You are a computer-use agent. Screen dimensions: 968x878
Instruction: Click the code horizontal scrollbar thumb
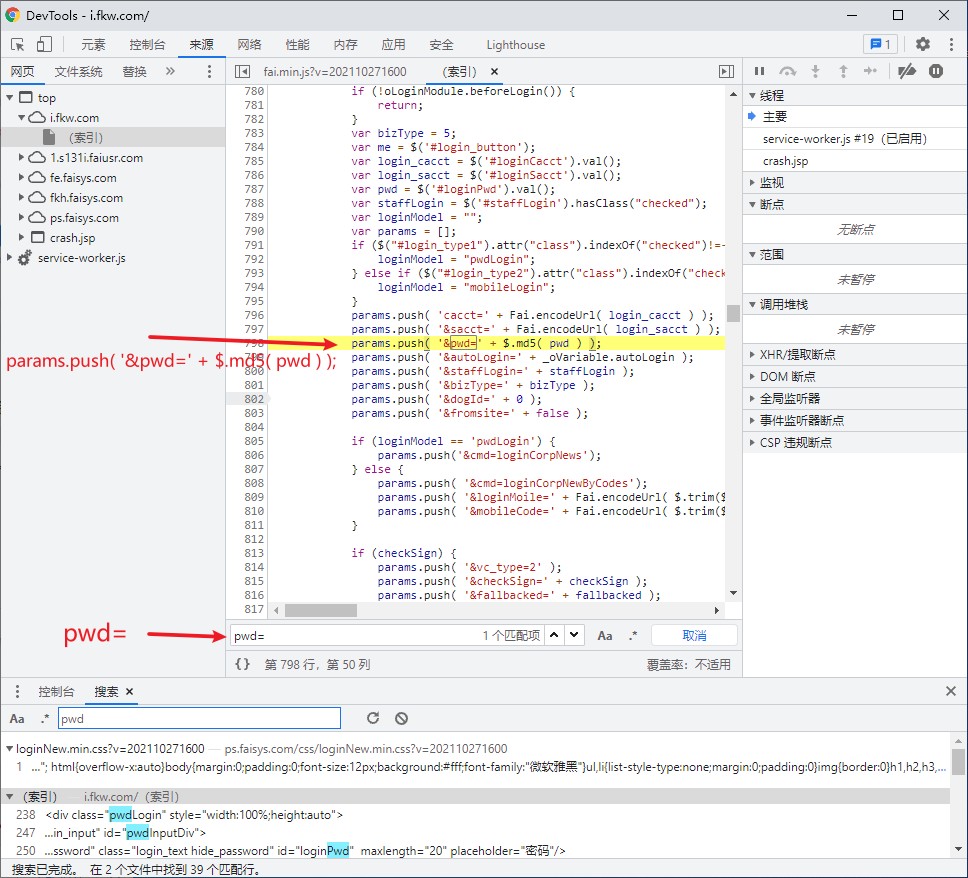(x=320, y=610)
